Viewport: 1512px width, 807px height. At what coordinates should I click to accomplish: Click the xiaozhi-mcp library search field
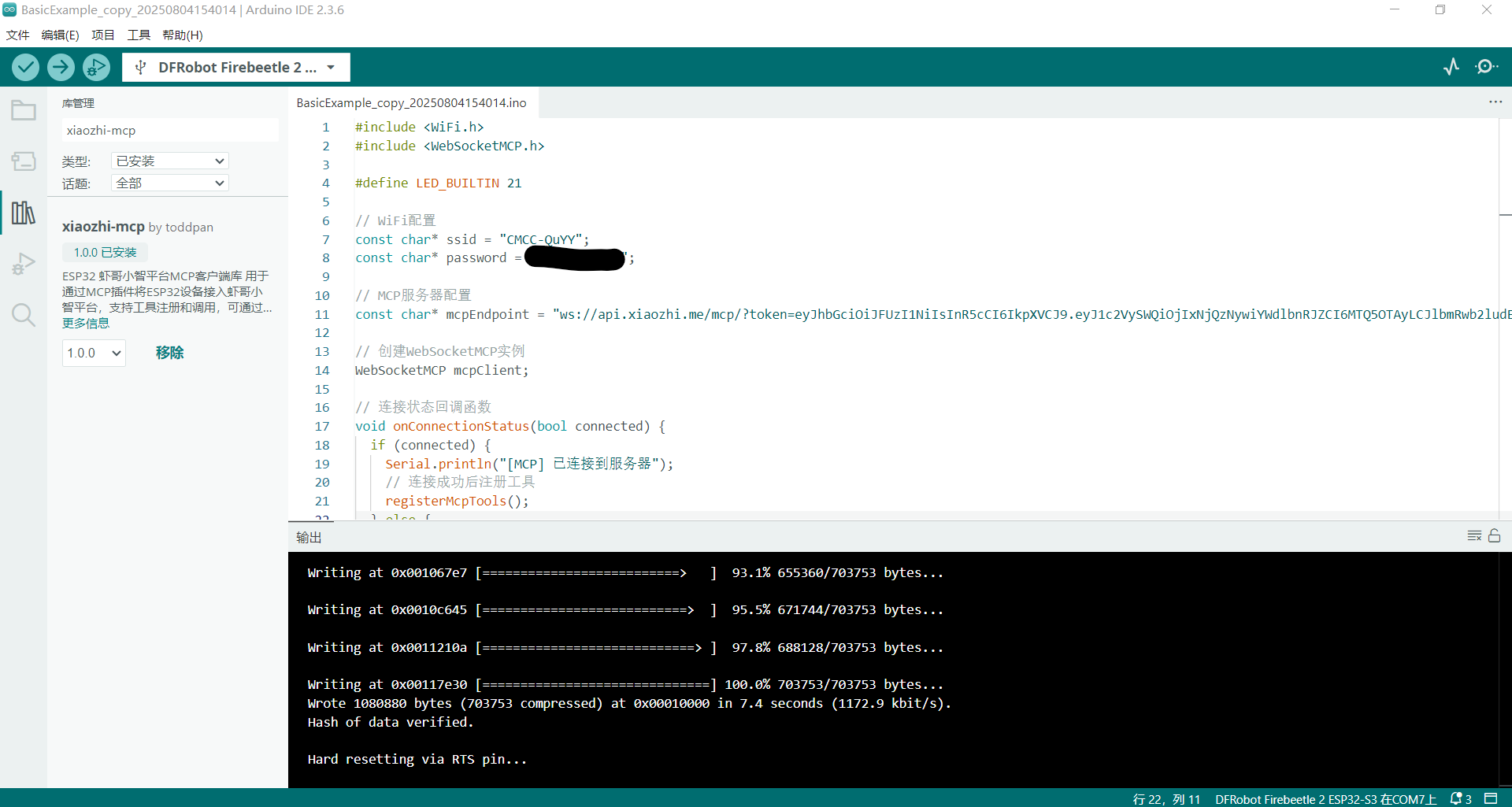click(x=170, y=130)
